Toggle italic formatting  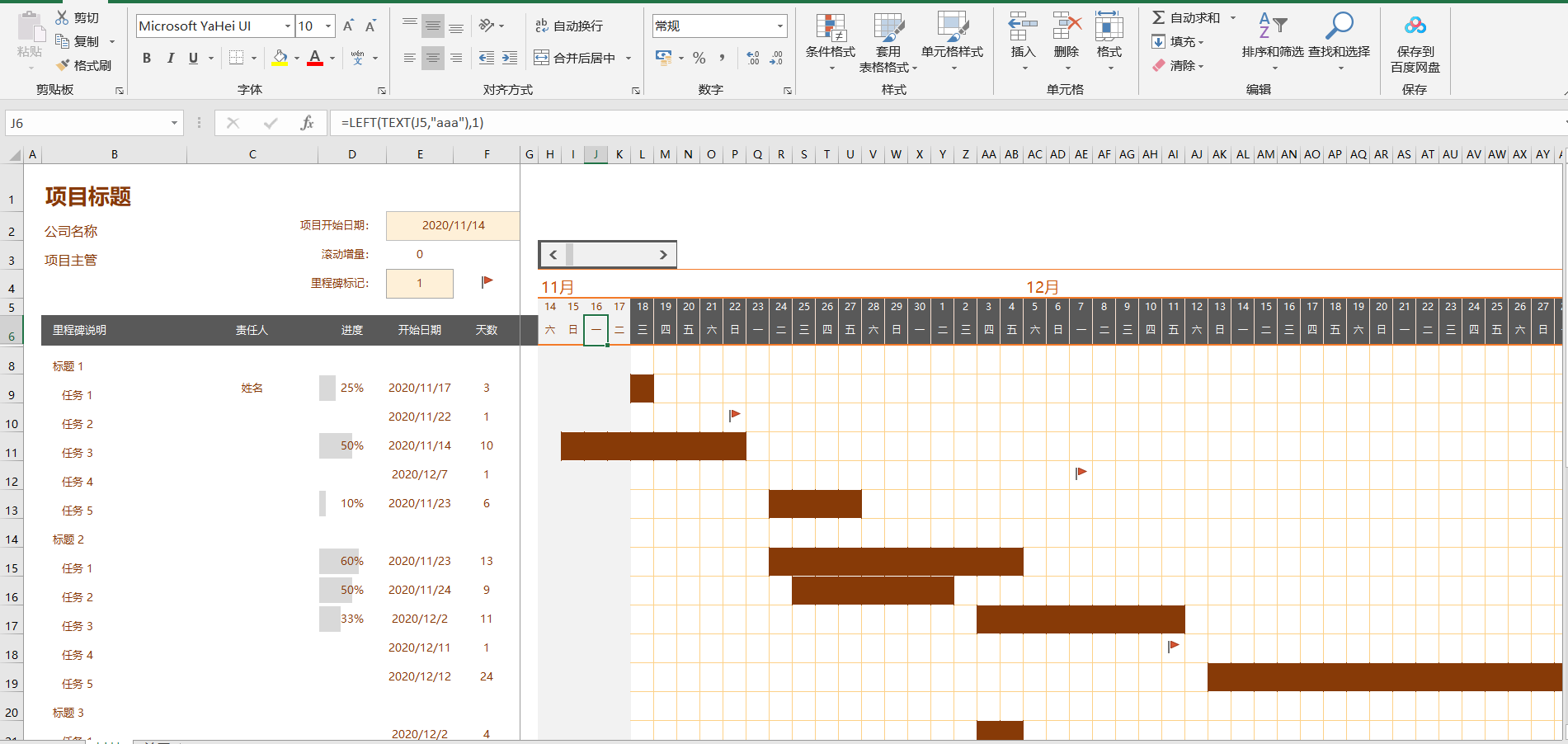pyautogui.click(x=170, y=58)
